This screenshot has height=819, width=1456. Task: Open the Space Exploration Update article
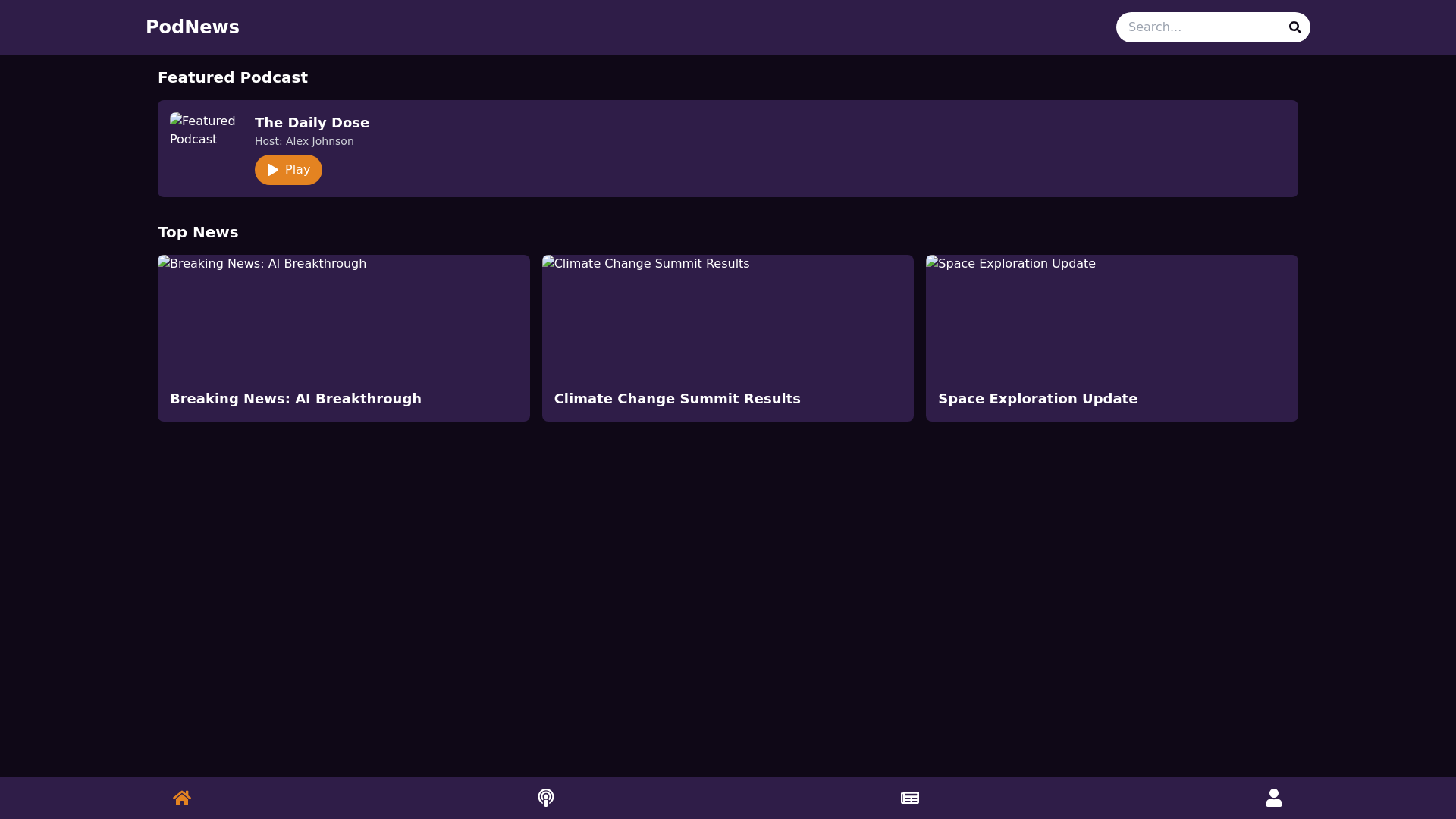pos(1038,398)
